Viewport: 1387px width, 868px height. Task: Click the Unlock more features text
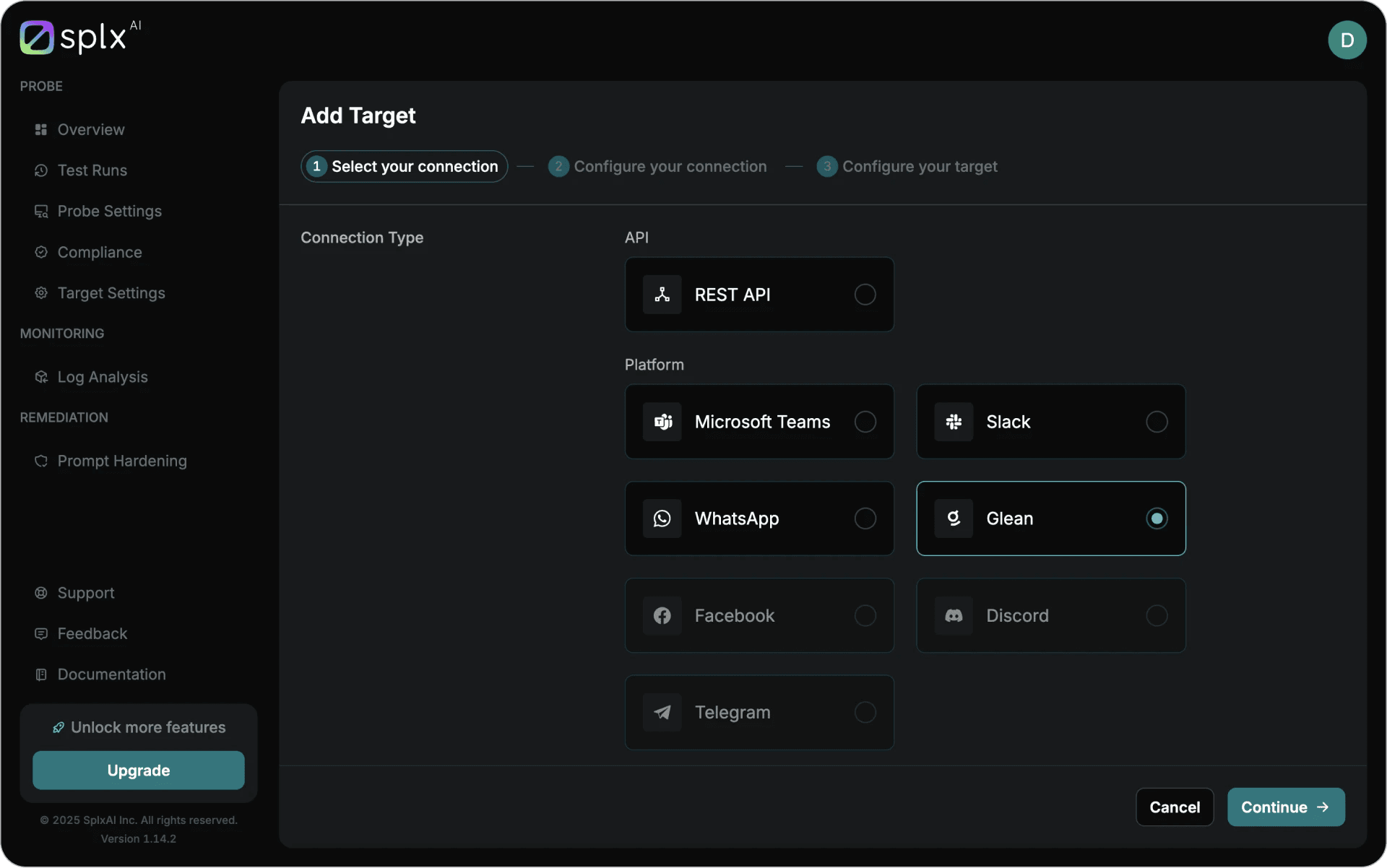(148, 728)
